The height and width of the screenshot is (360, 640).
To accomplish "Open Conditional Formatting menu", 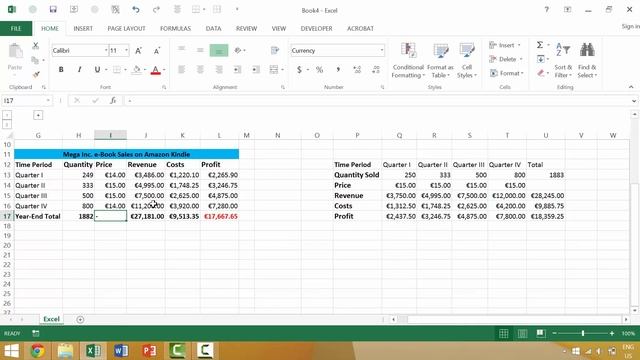I will [408, 60].
